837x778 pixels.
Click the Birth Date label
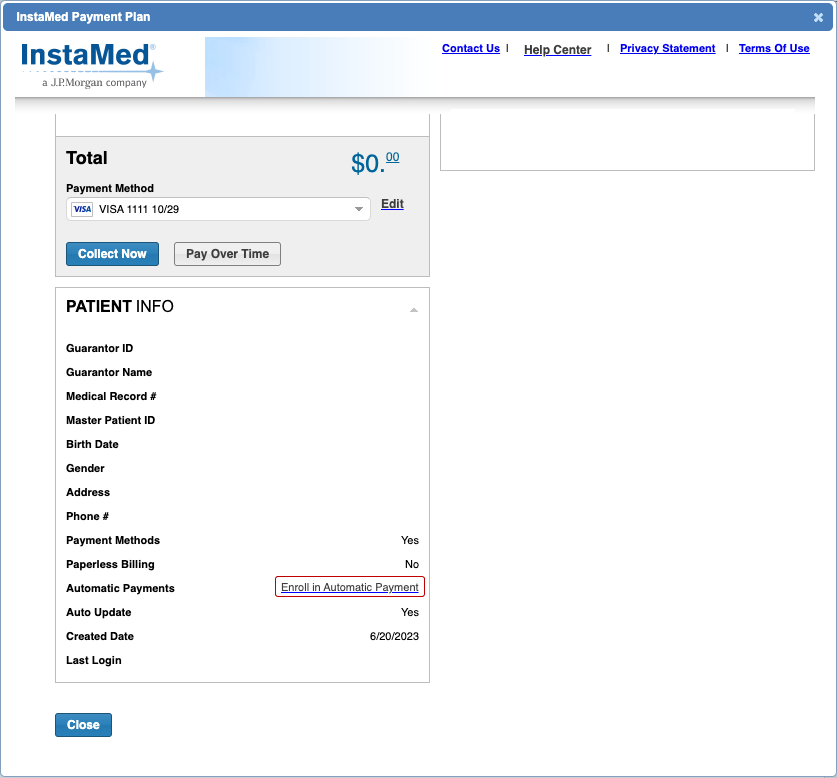click(92, 444)
